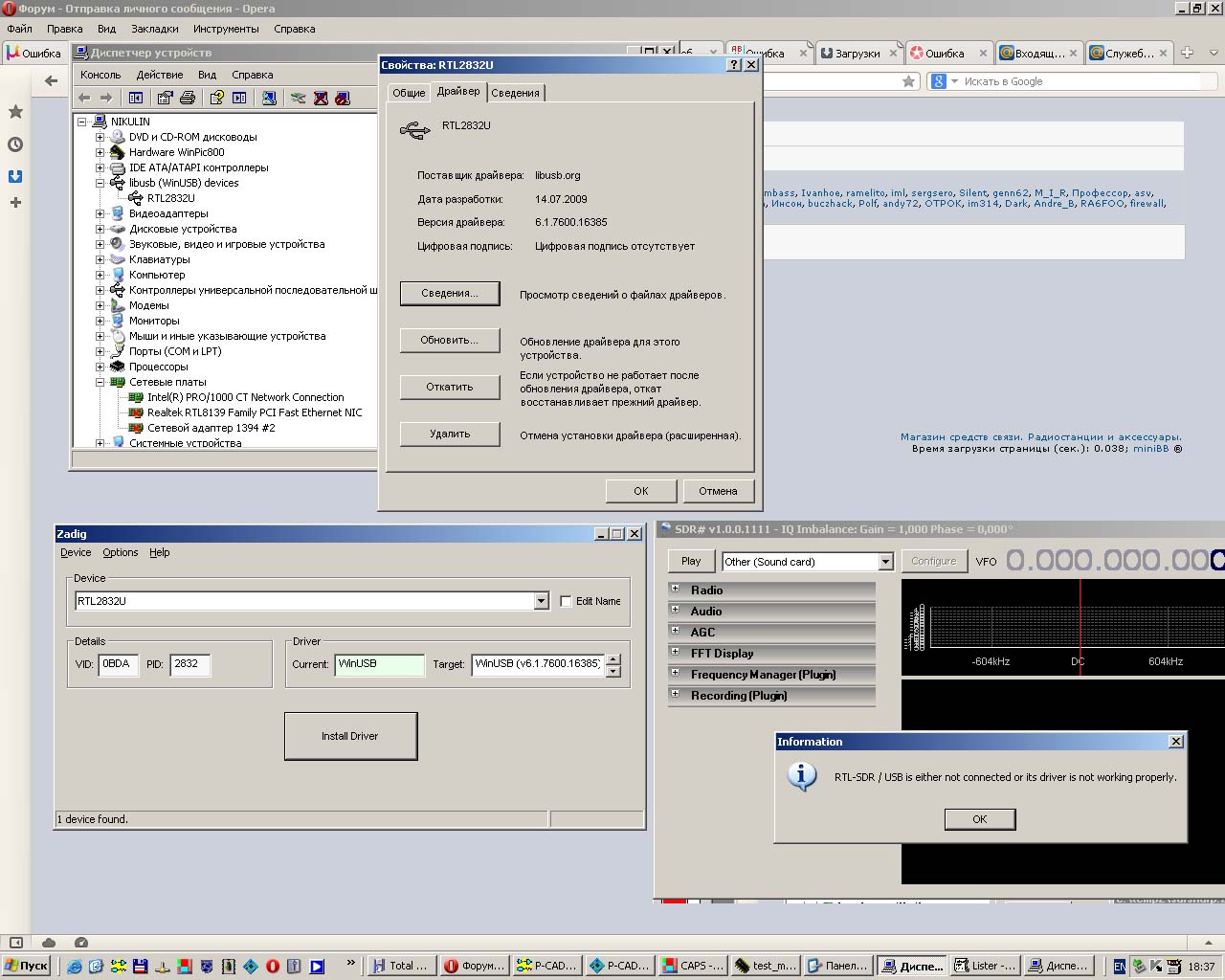Click OK in Information error dialog

[x=980, y=819]
